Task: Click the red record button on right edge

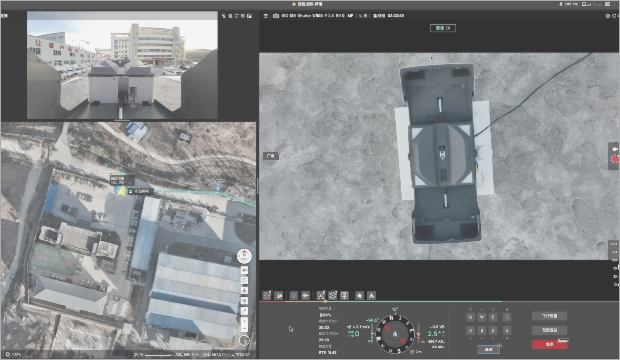Action: [x=615, y=159]
